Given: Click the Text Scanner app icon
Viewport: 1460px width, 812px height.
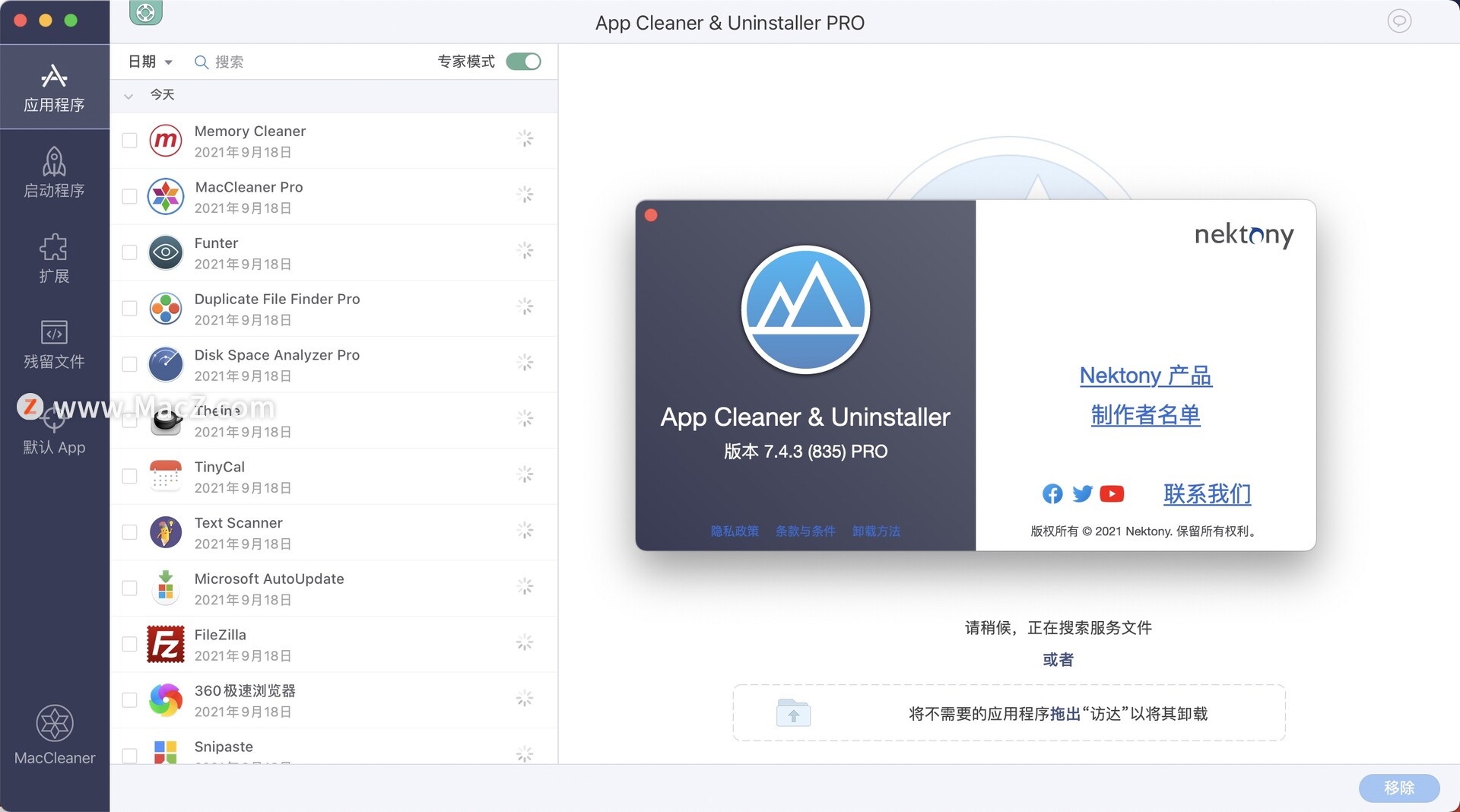Looking at the screenshot, I should coord(166,532).
